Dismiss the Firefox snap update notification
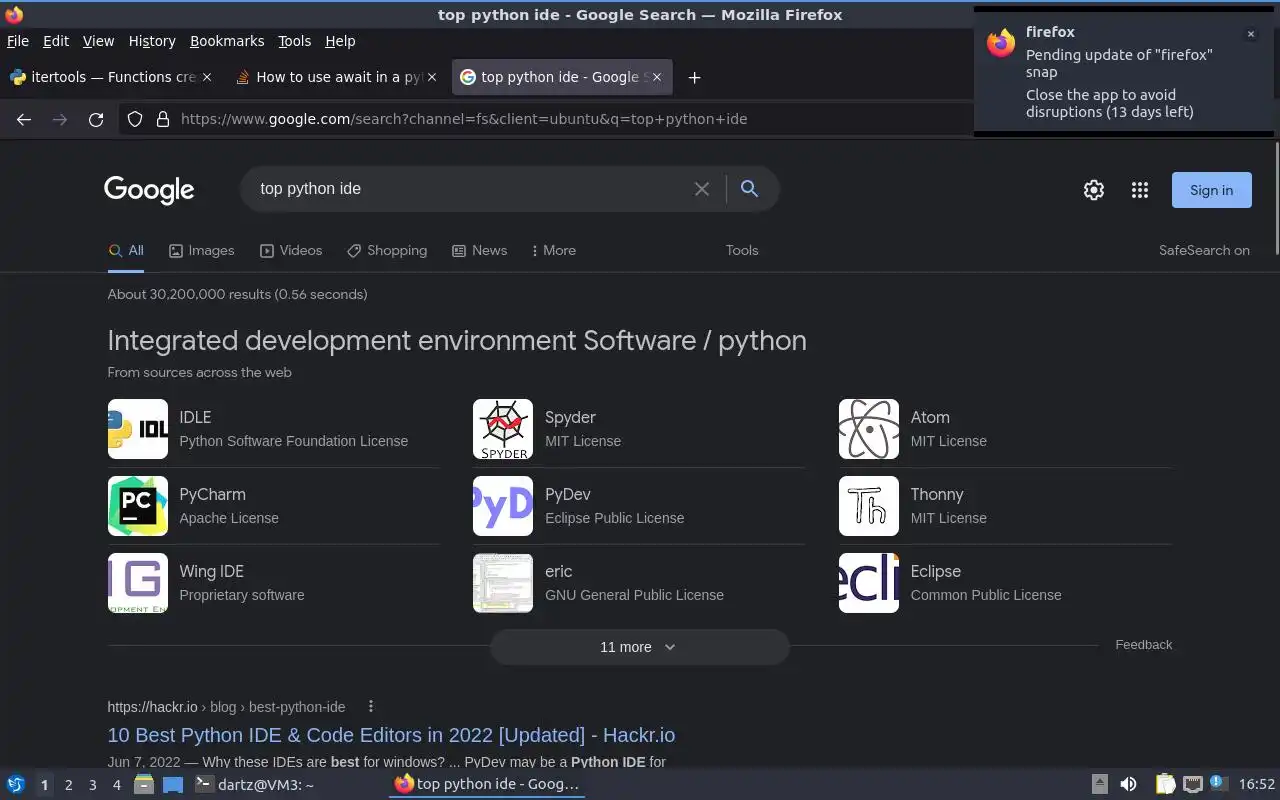The height and width of the screenshot is (800, 1280). pos(1250,34)
